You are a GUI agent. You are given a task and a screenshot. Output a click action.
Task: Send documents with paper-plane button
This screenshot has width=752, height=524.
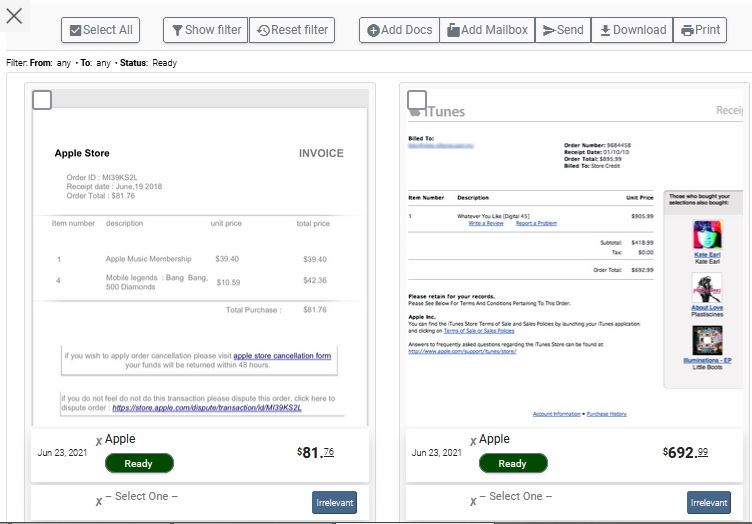[563, 30]
